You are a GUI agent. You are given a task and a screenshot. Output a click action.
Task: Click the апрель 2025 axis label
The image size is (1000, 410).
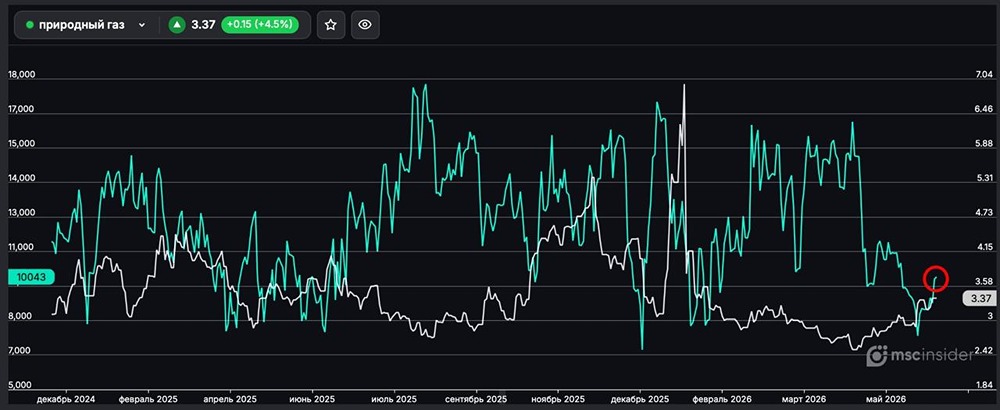[230, 399]
